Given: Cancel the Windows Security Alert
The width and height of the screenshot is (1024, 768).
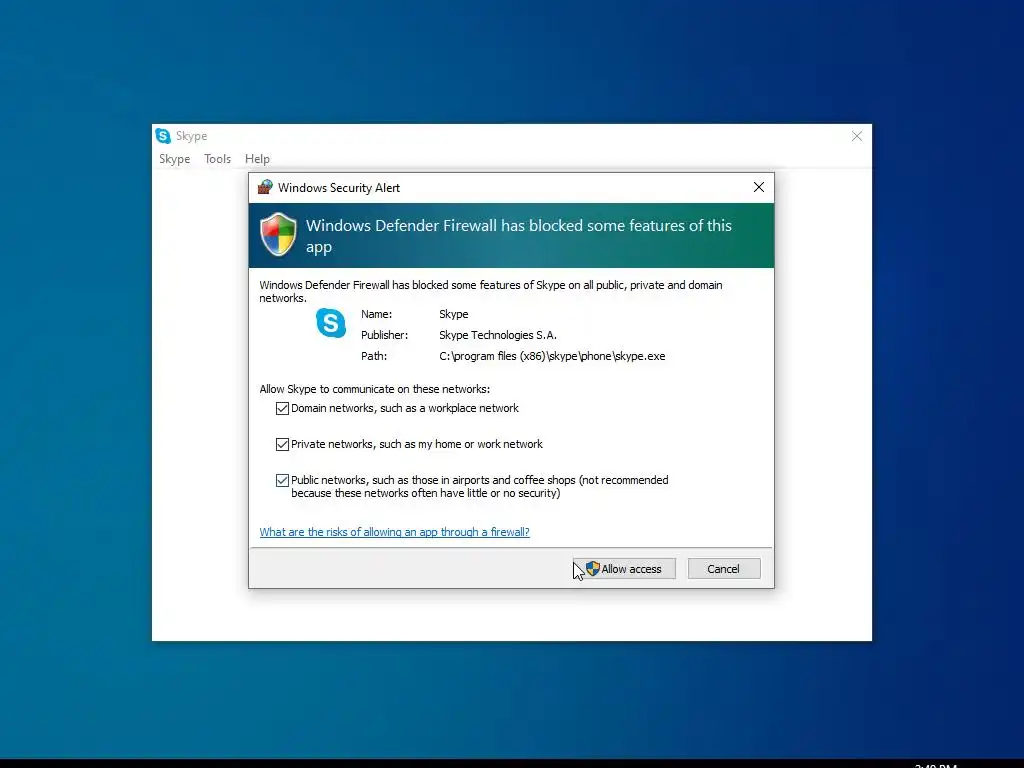Looking at the screenshot, I should [724, 569].
